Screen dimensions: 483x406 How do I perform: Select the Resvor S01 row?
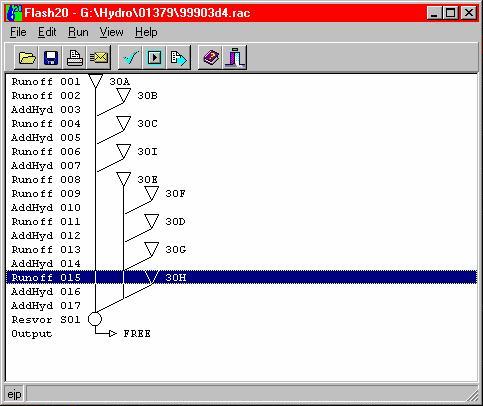[242, 319]
